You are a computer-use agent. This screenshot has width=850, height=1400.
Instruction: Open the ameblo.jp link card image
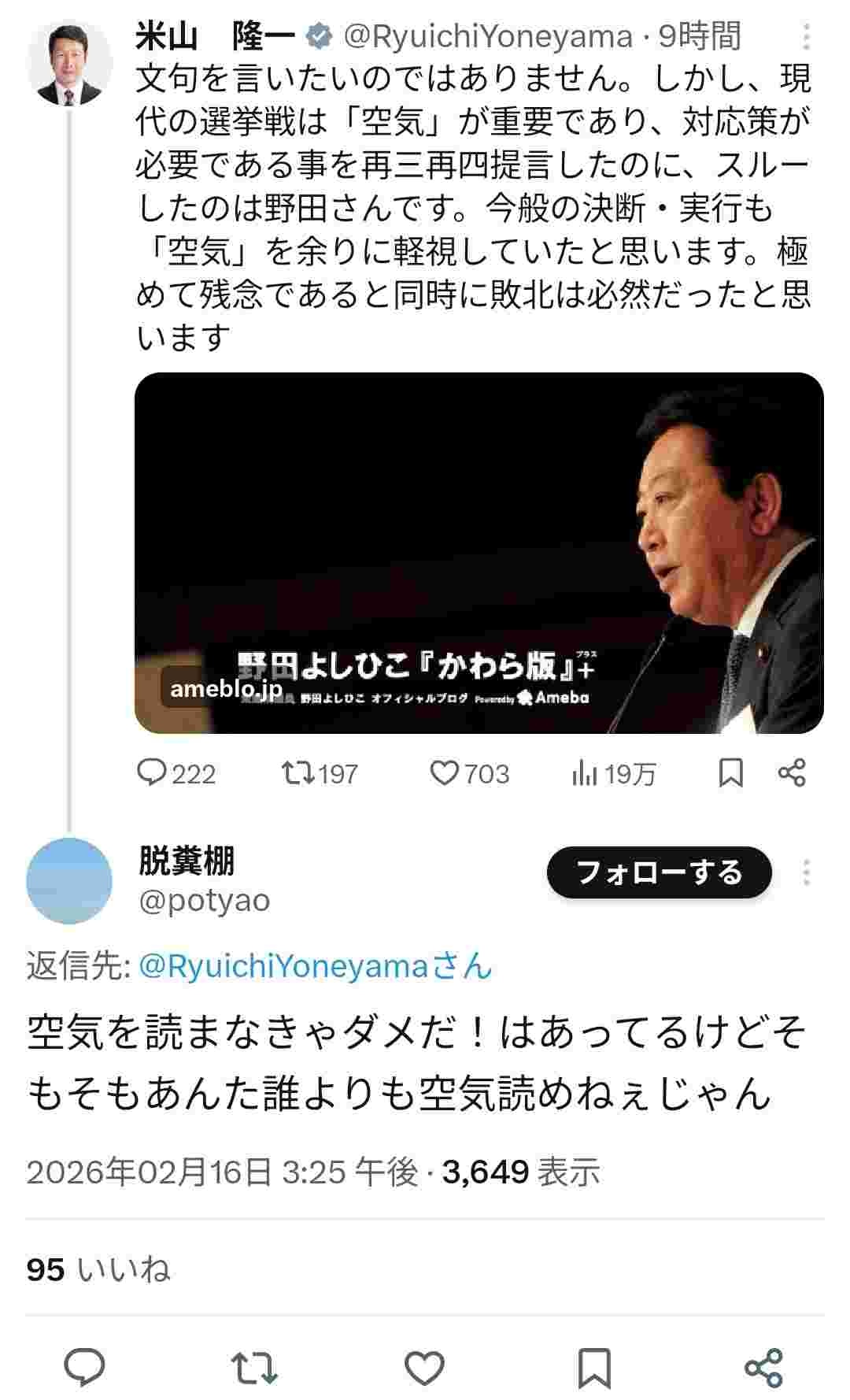point(479,553)
